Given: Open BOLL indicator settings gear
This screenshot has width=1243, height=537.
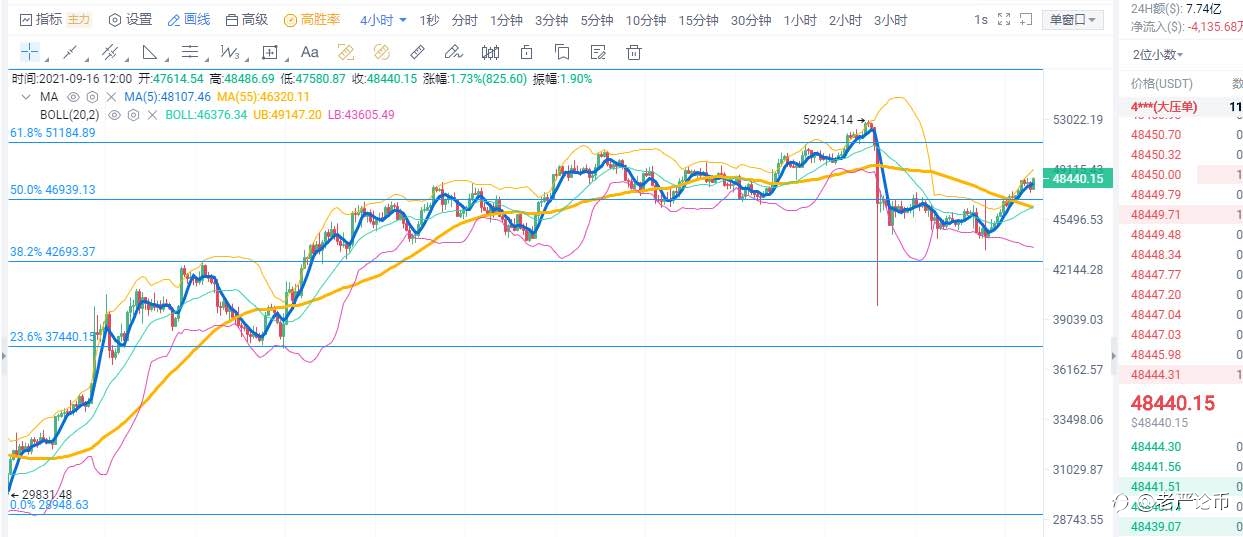Looking at the screenshot, I should [134, 115].
